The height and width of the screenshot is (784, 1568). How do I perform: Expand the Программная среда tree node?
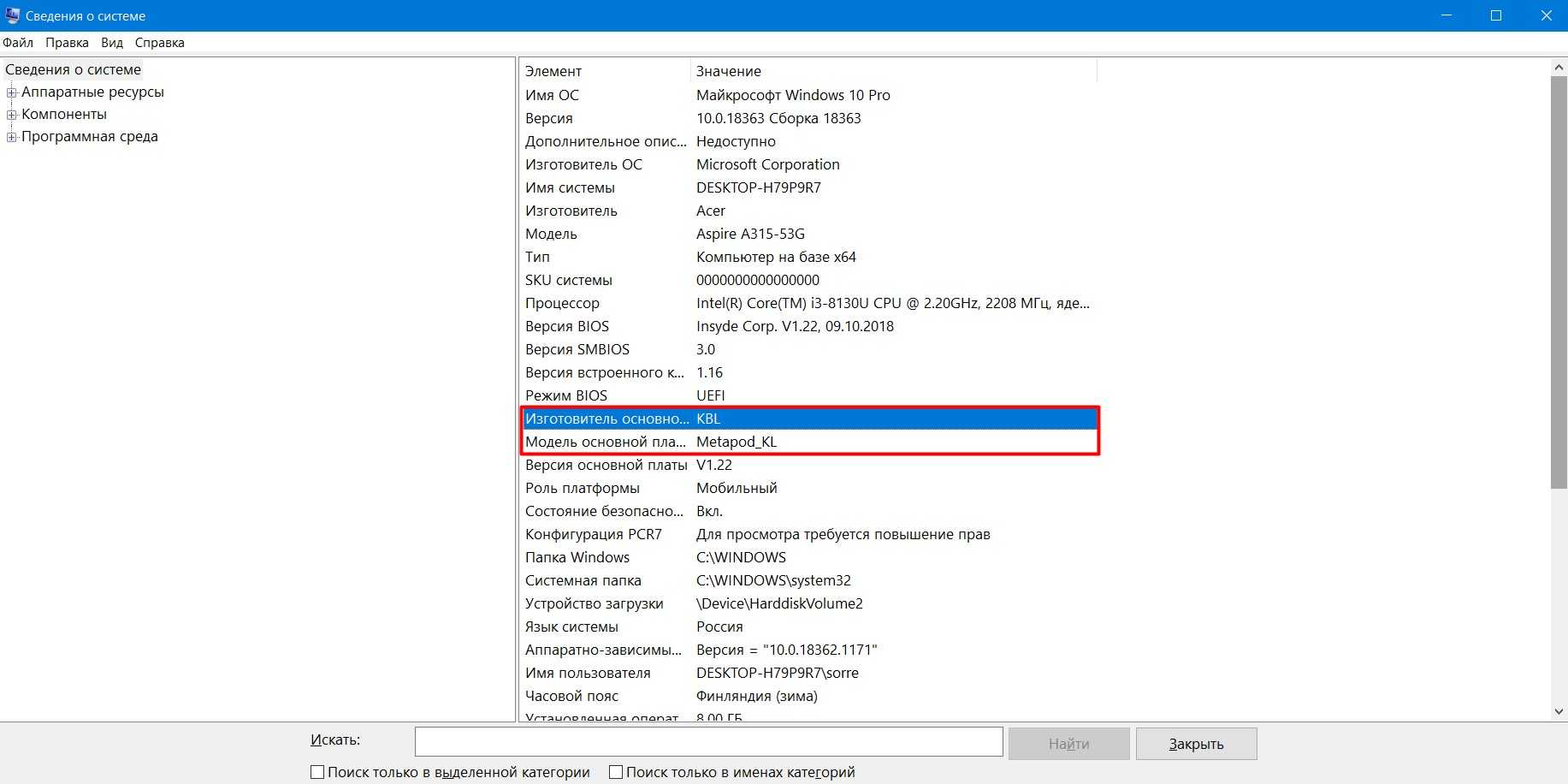(x=12, y=137)
